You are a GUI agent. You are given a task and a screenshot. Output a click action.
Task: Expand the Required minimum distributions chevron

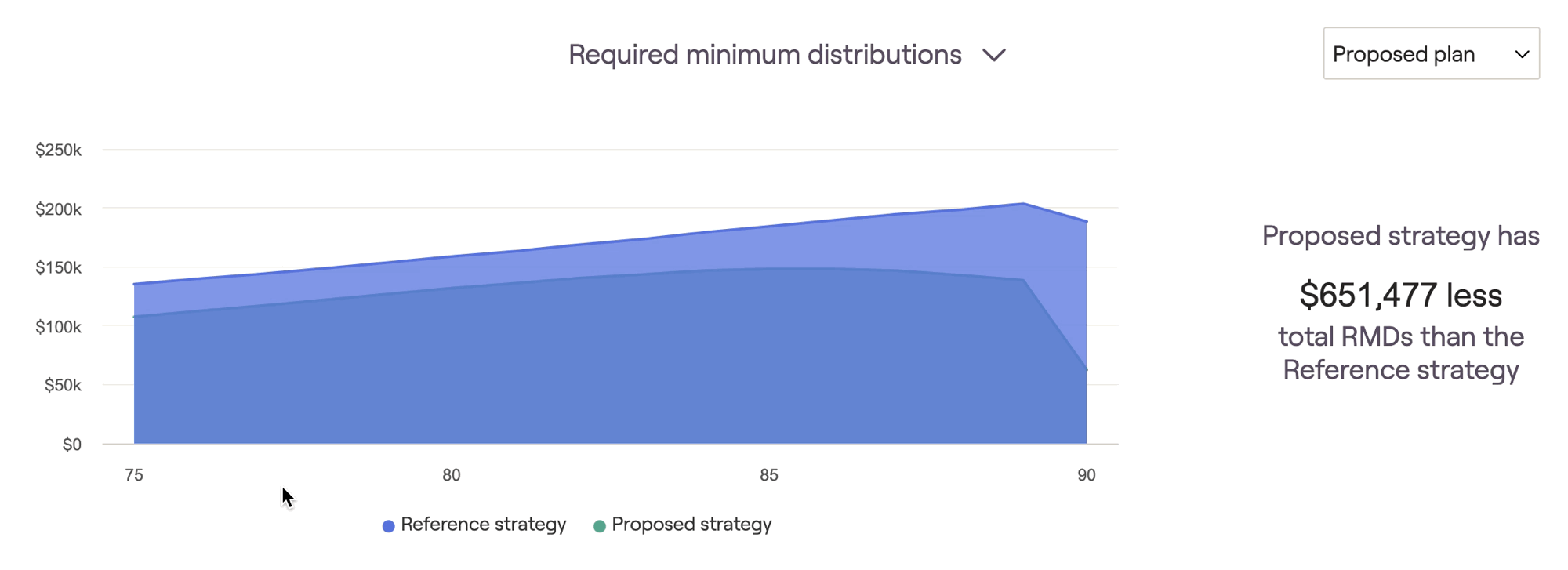pyautogui.click(x=994, y=56)
